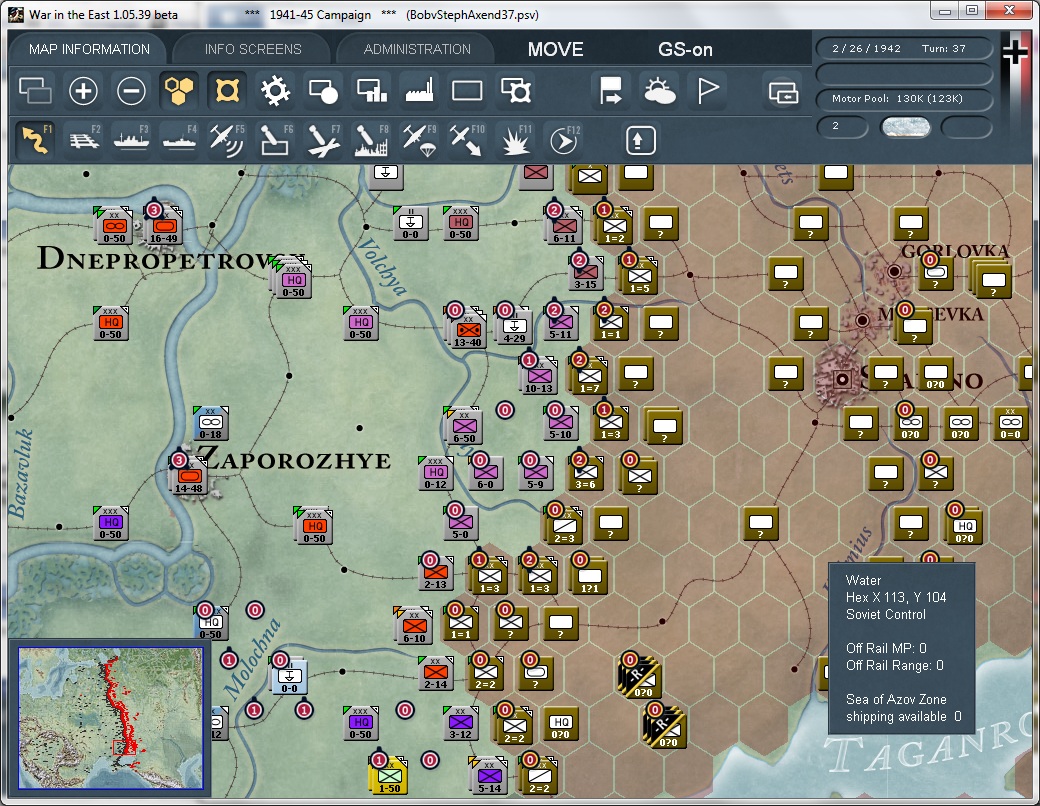Collapse toolbar with the window arrow icon

(783, 91)
